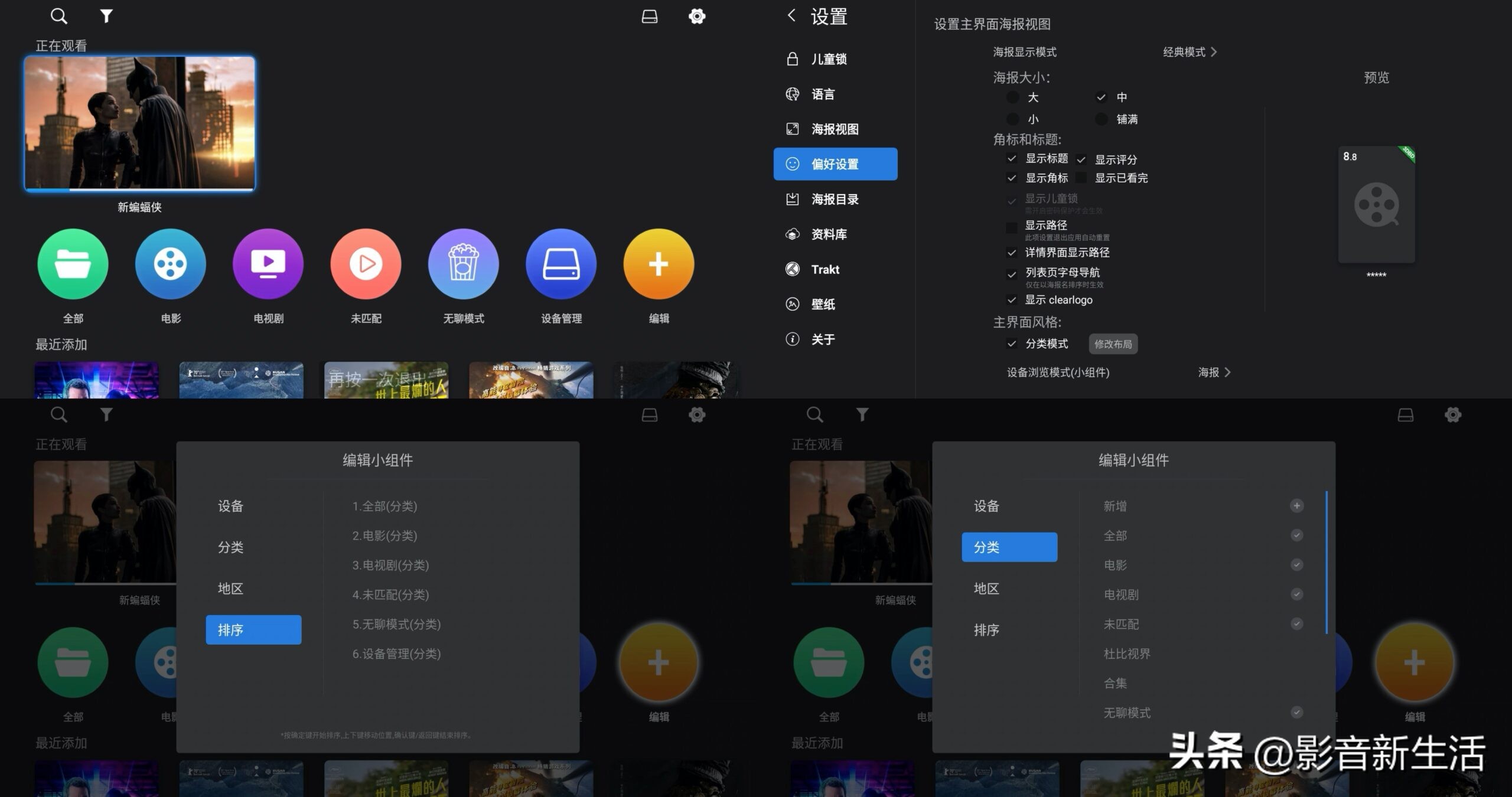Open the 新蝙蝠侠 now-watching thumbnail

tap(139, 123)
